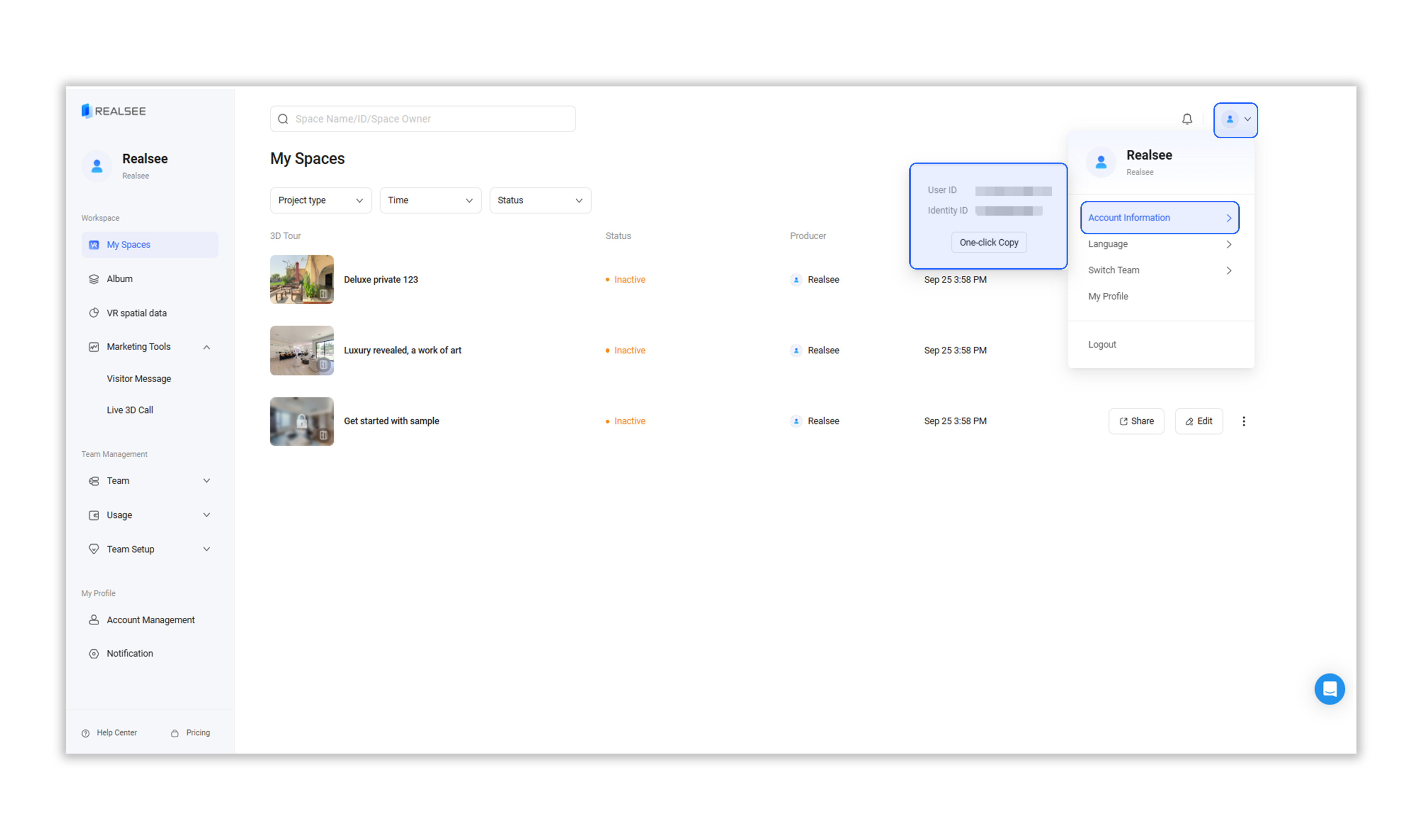Open the Time filter dropdown
The width and height of the screenshot is (1423, 840).
pos(430,200)
